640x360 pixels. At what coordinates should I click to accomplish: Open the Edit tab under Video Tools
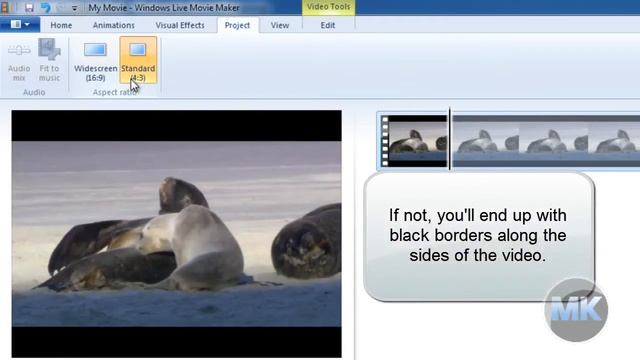328,25
